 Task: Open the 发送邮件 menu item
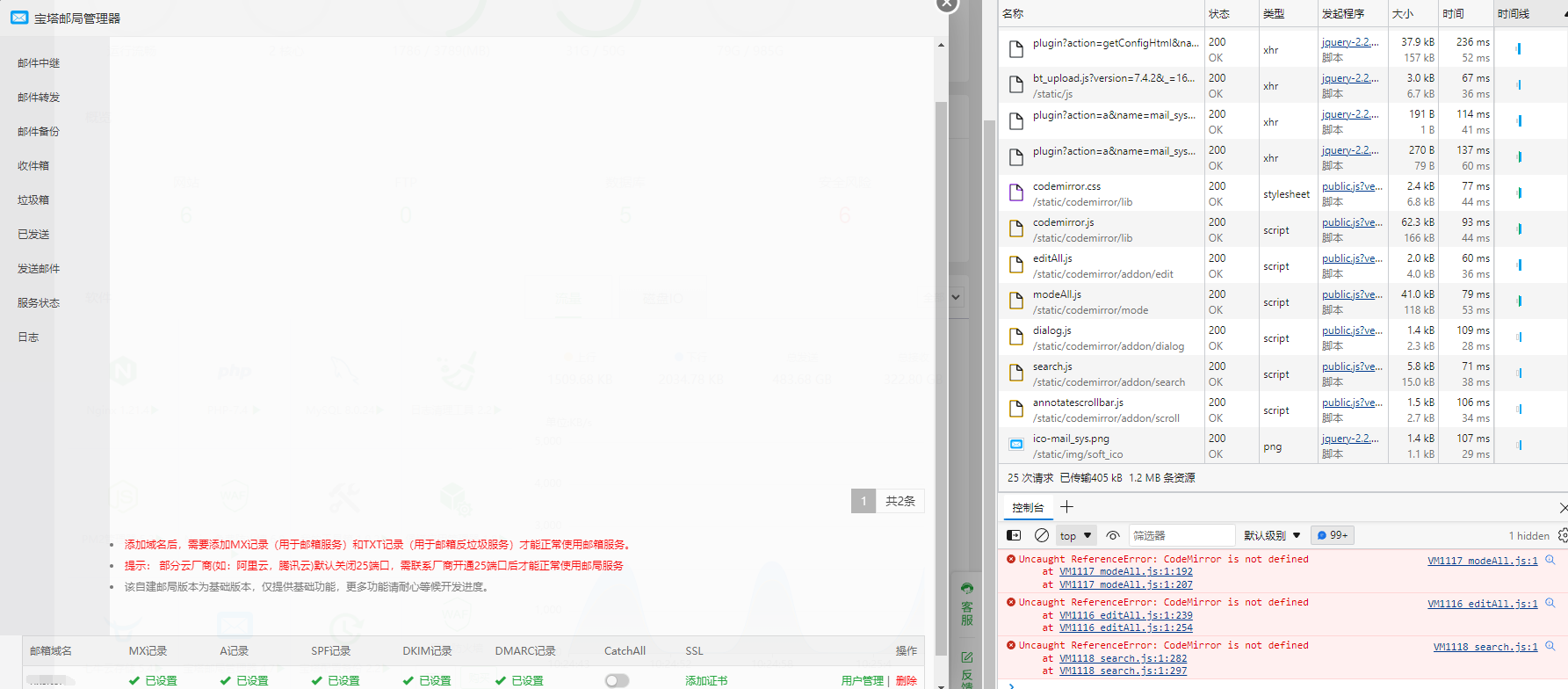click(39, 269)
